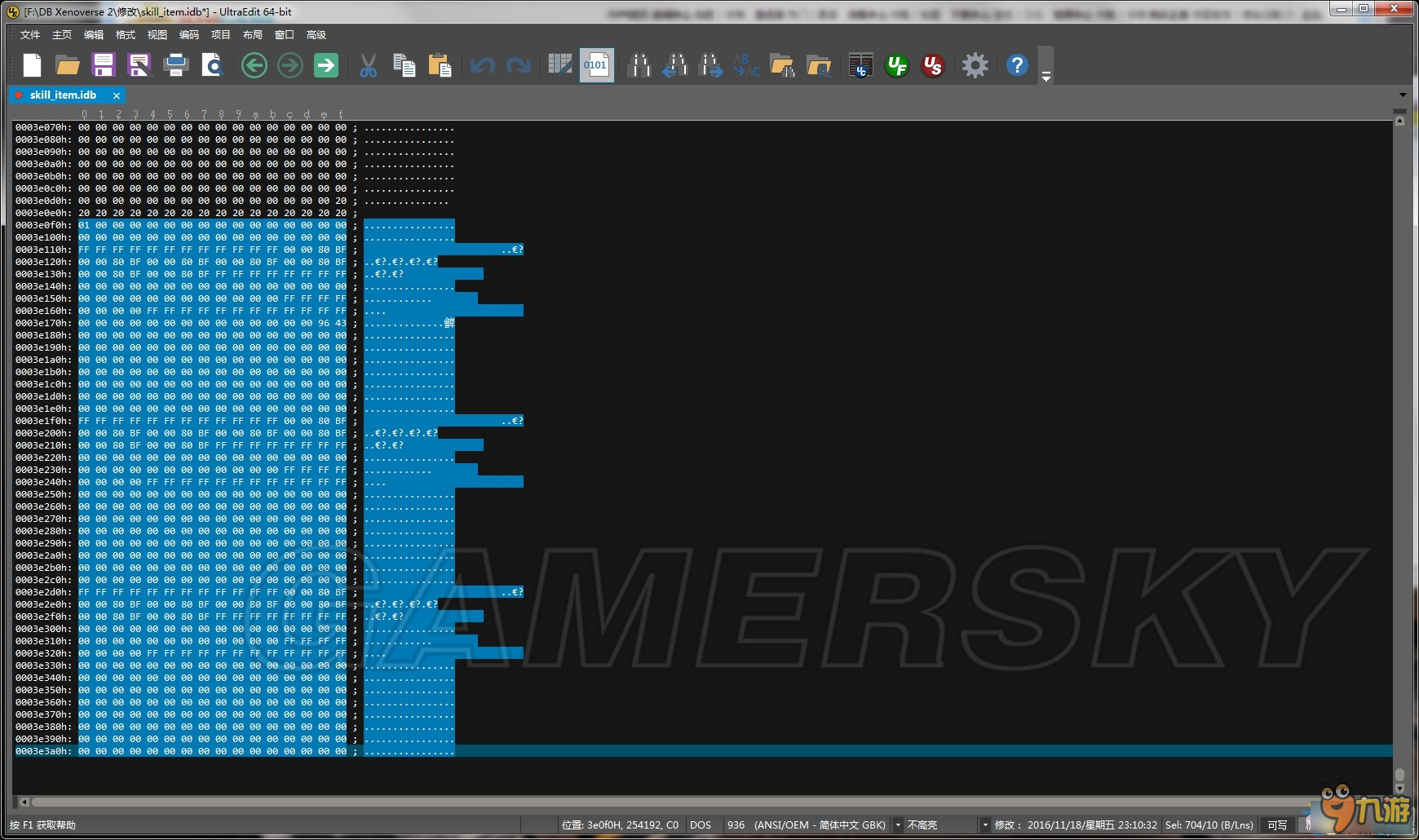The image size is (1419, 840).
Task: Open a file using the folder icon
Action: click(68, 65)
